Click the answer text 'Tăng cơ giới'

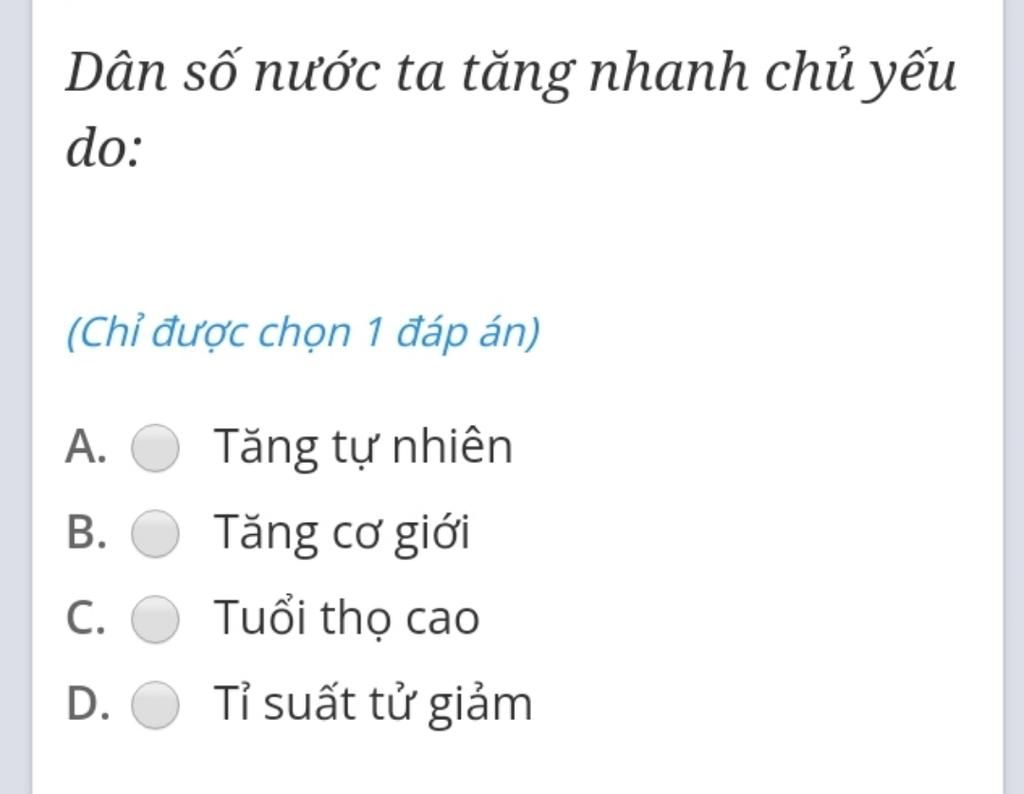(342, 533)
